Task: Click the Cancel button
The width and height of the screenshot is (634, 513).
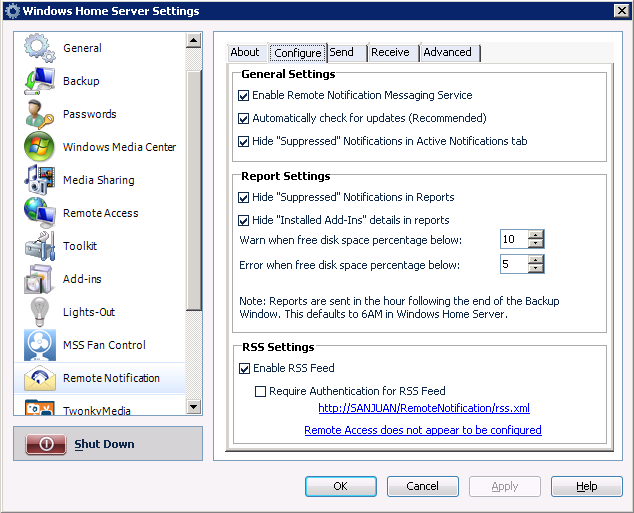Action: 423,486
